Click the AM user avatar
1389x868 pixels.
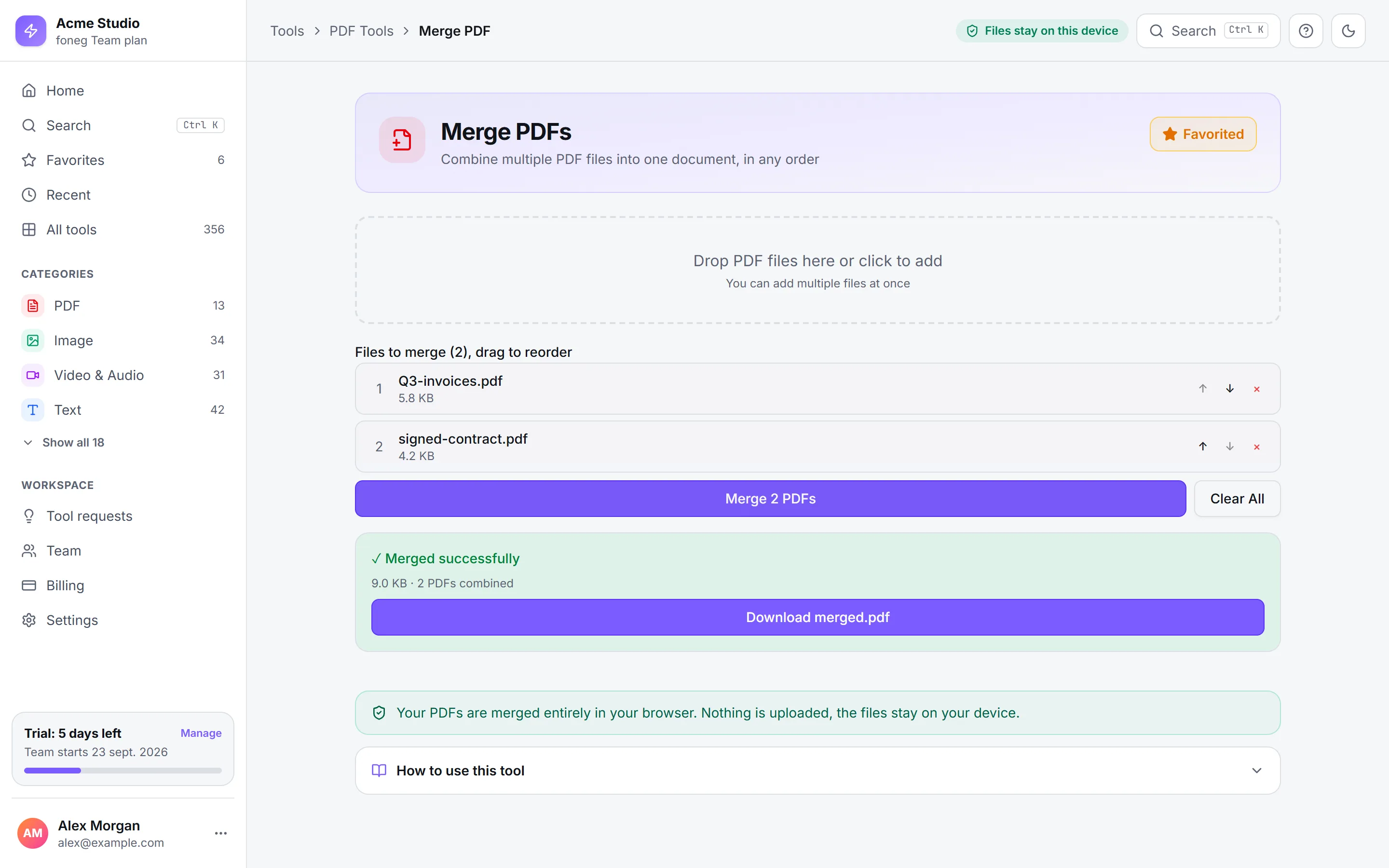pyautogui.click(x=33, y=833)
